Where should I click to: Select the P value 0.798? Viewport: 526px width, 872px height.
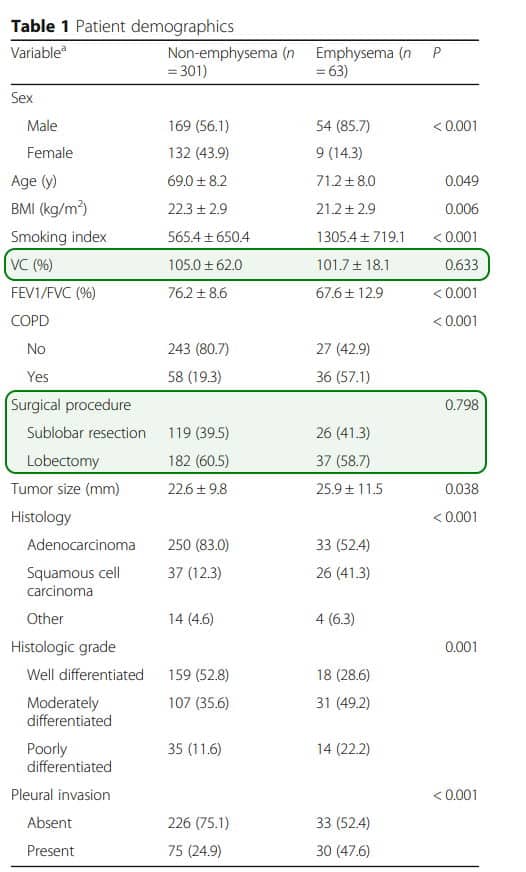[x=462, y=405]
